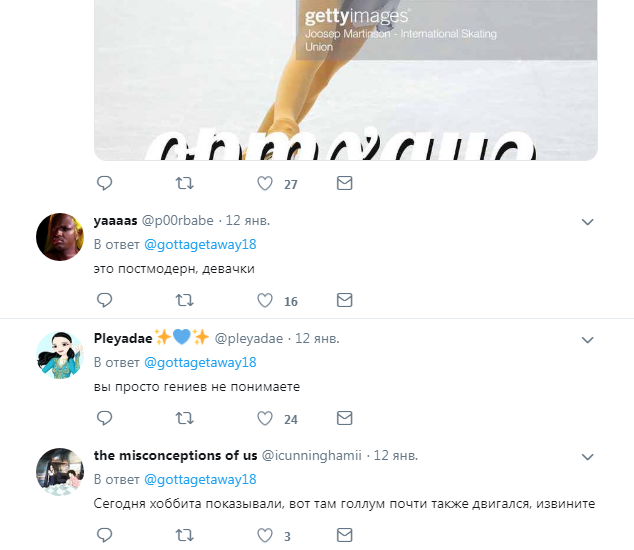The width and height of the screenshot is (634, 550).
Task: Open more options for yaaaas tweet
Action: tap(587, 222)
